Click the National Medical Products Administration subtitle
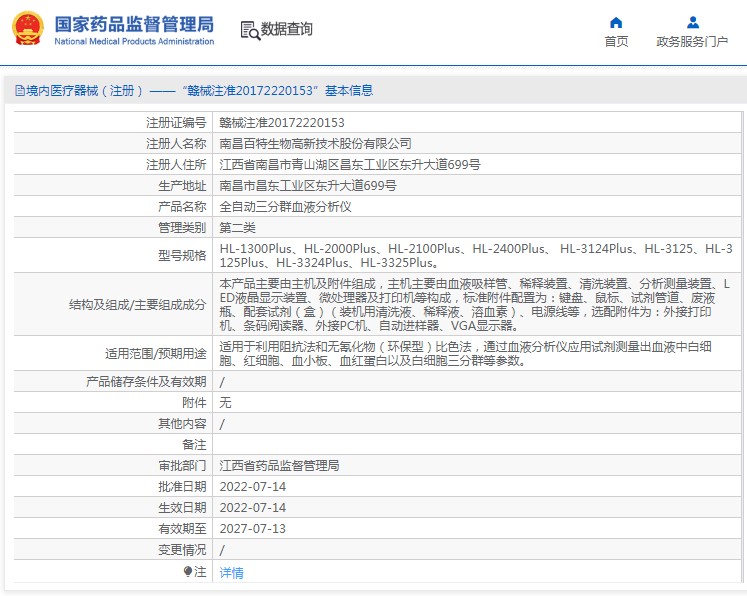This screenshot has width=747, height=596. pyautogui.click(x=134, y=41)
